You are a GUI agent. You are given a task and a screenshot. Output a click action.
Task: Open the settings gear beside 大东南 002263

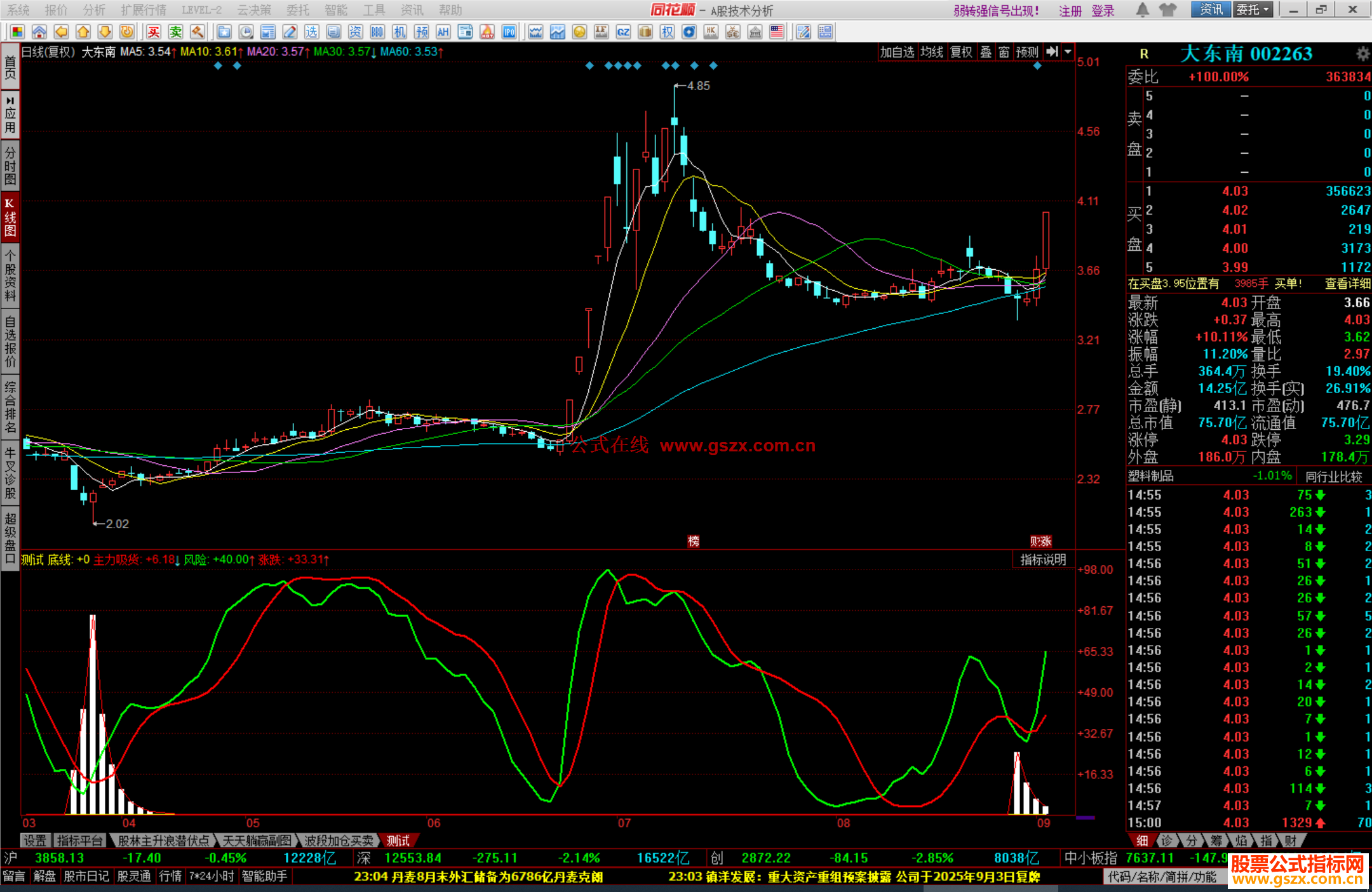tap(1362, 54)
